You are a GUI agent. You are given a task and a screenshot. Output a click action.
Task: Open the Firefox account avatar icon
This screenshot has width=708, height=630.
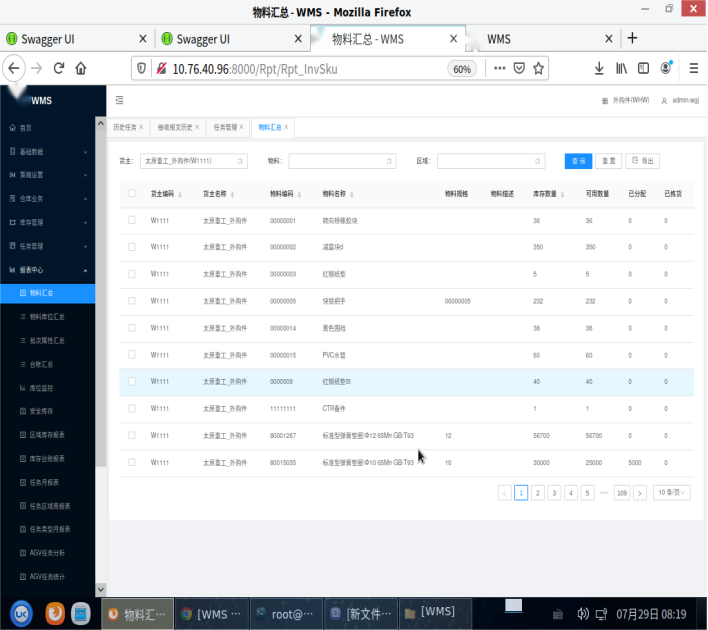click(x=666, y=68)
